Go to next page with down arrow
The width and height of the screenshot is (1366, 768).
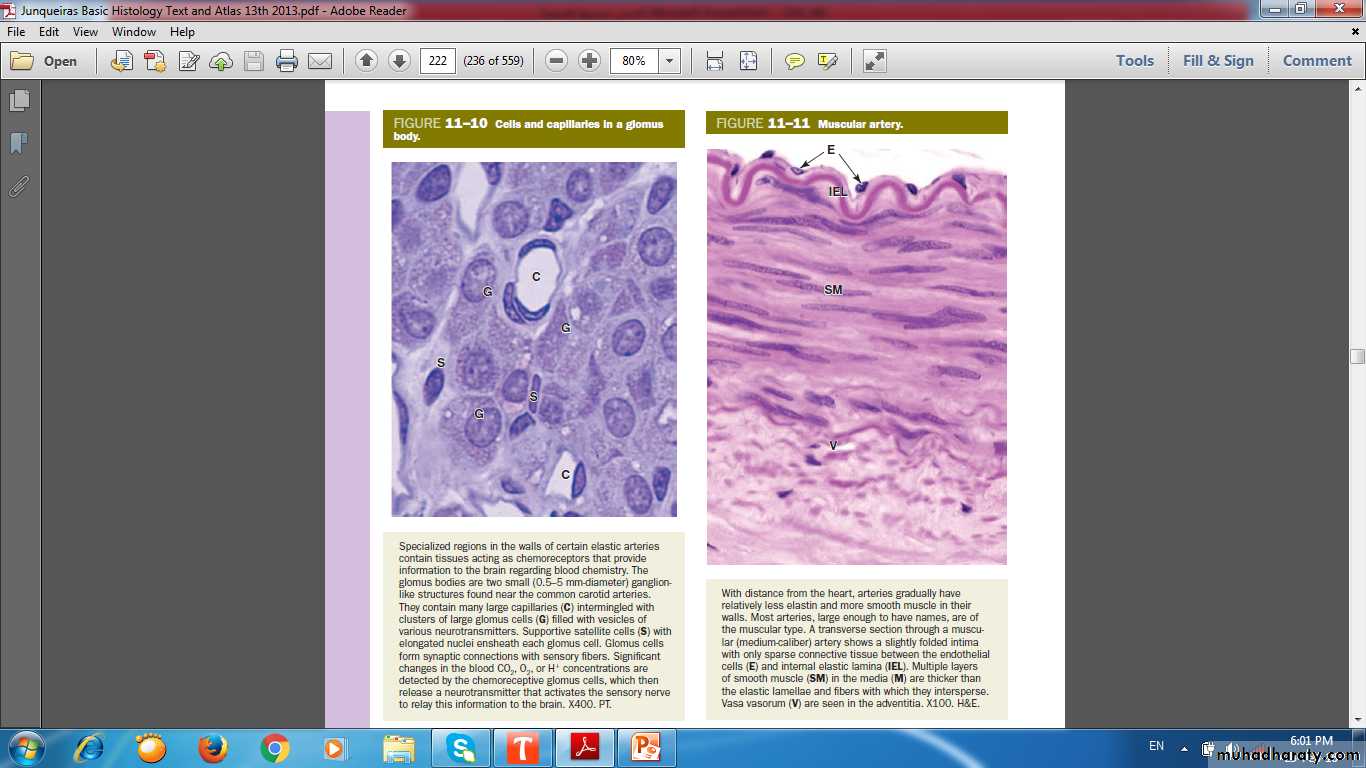coord(399,61)
